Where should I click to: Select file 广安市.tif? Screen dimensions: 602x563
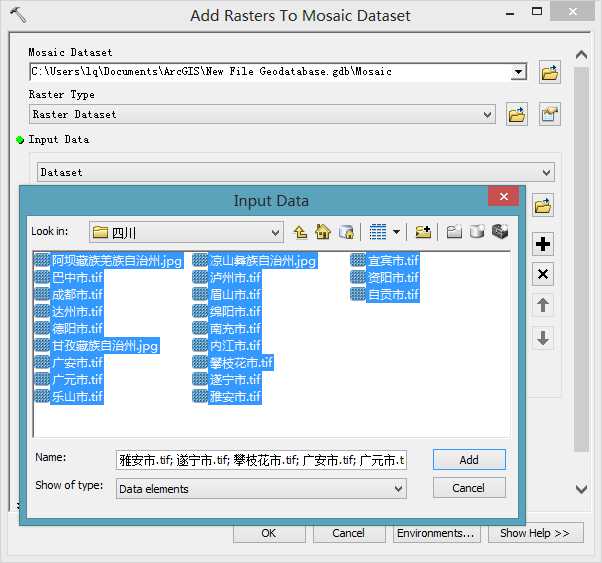click(69, 363)
